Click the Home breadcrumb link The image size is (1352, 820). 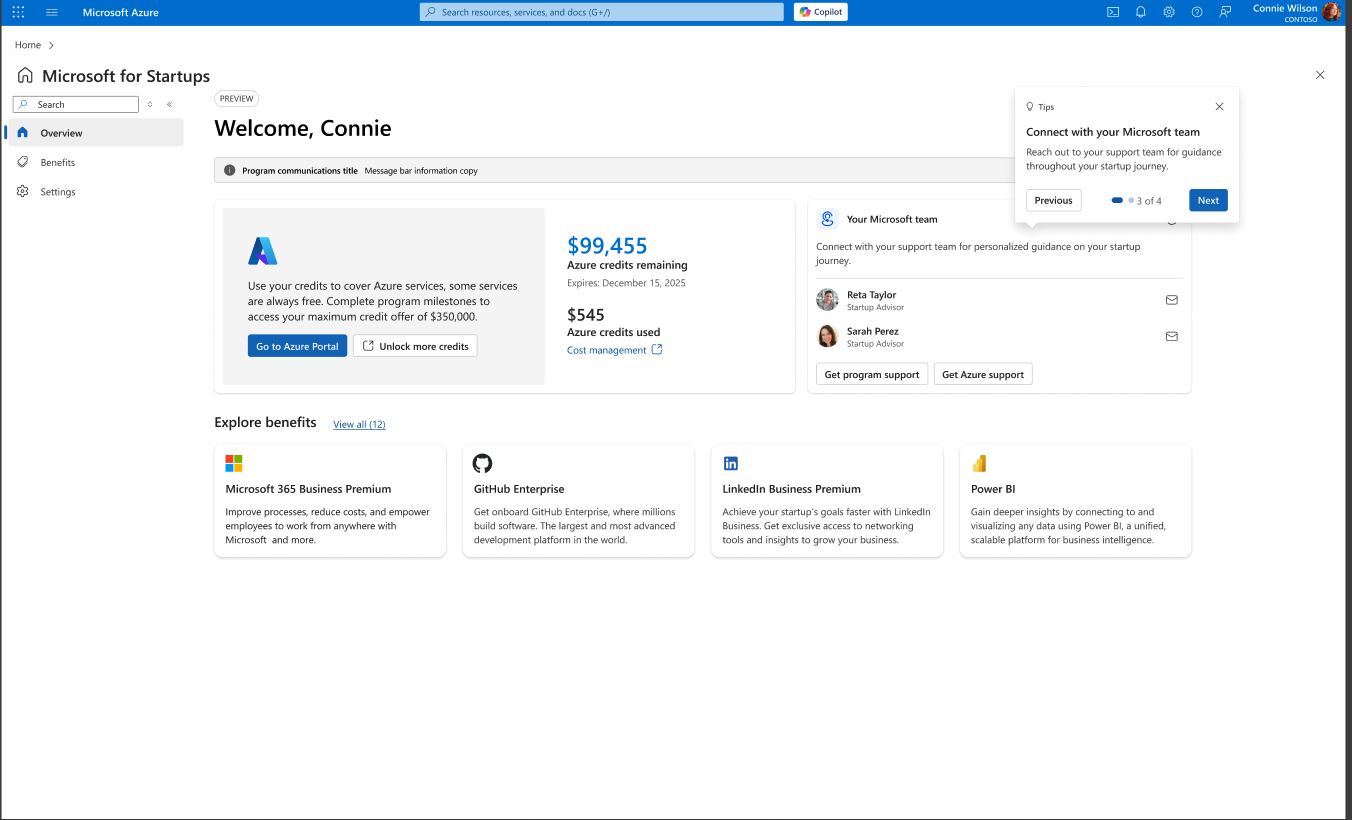pos(28,45)
